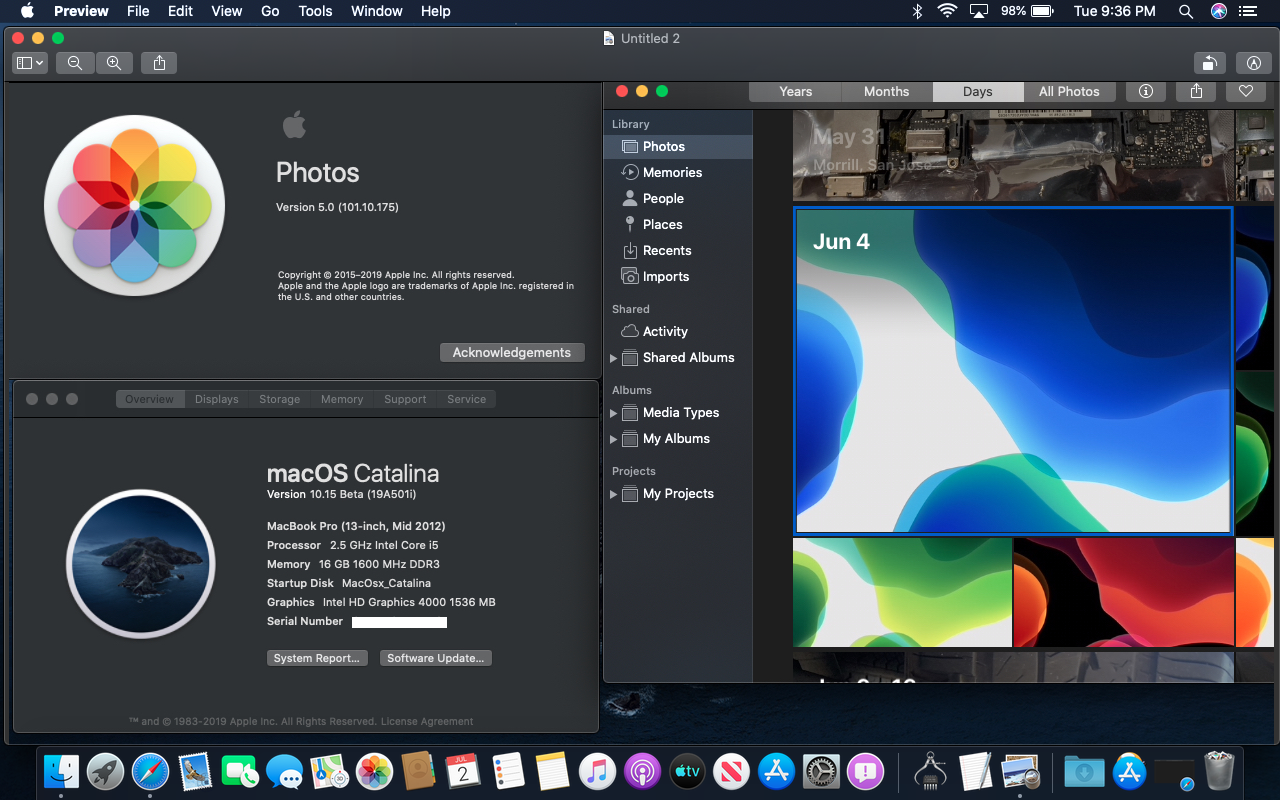
Task: Zoom out using Preview toolbar magnifier
Action: (75, 63)
